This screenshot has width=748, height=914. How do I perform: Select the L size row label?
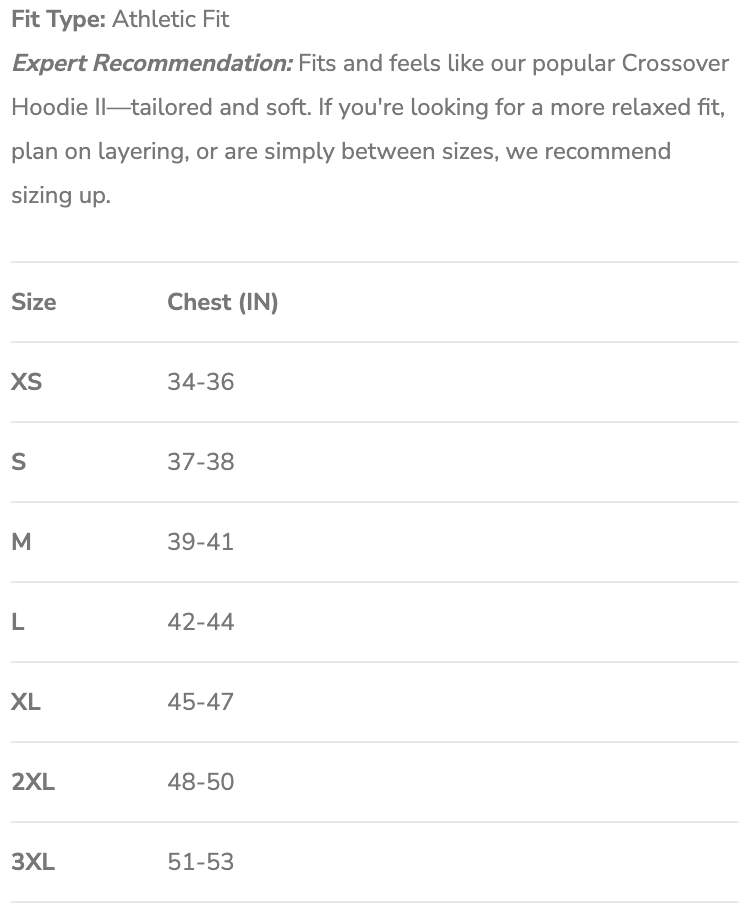[x=18, y=622]
